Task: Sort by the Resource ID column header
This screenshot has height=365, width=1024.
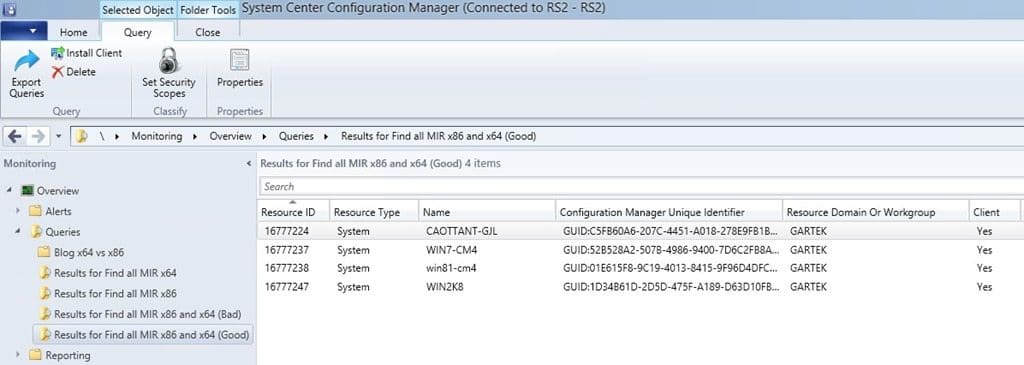Action: coord(294,212)
